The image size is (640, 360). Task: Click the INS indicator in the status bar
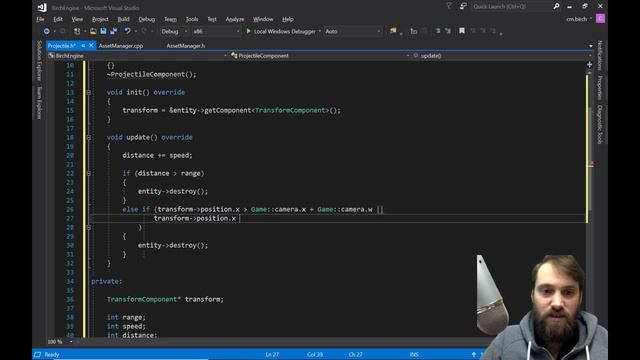click(414, 354)
